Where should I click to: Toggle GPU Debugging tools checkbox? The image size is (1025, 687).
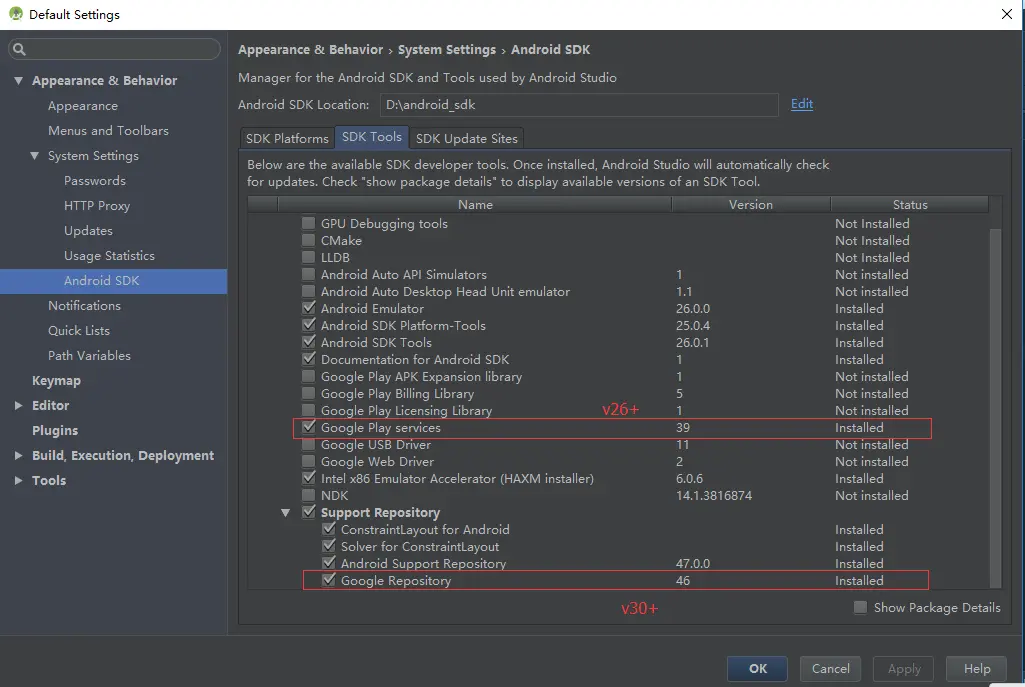(309, 224)
